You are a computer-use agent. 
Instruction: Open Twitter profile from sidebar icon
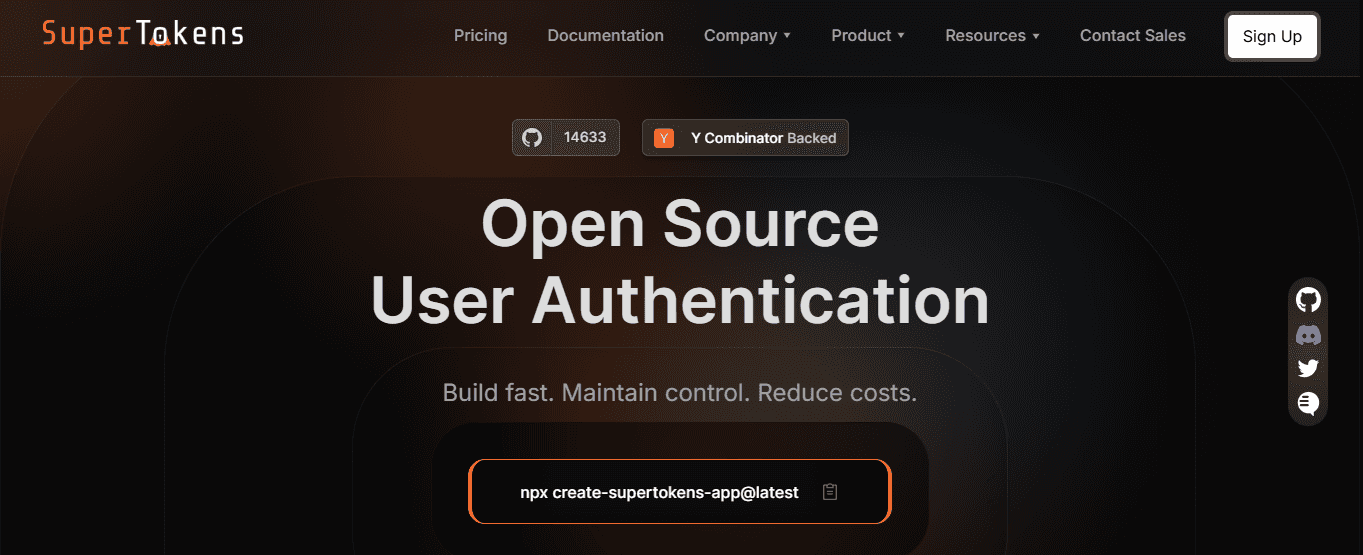[x=1308, y=368]
